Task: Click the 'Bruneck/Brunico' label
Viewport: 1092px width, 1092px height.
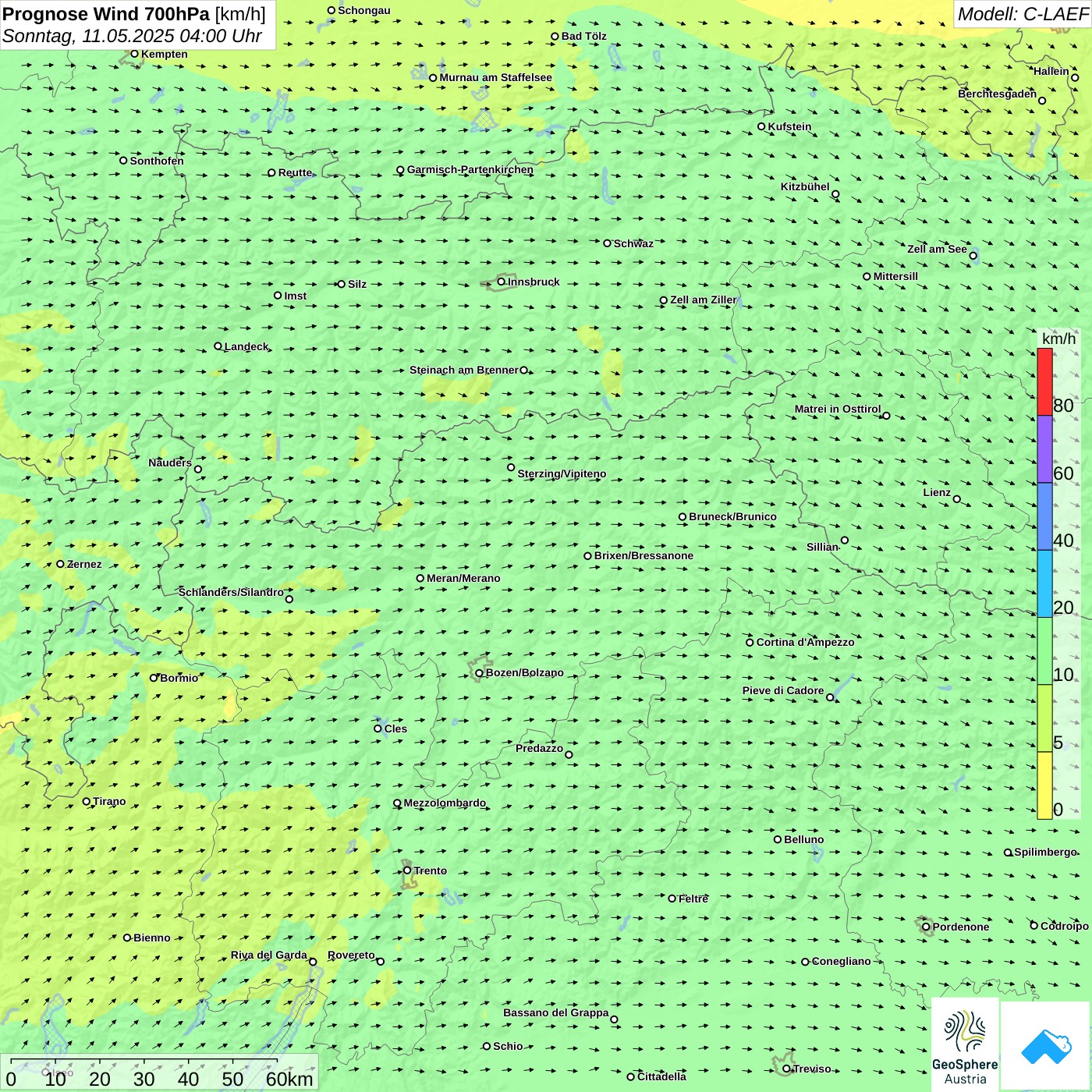Action: pos(732,516)
